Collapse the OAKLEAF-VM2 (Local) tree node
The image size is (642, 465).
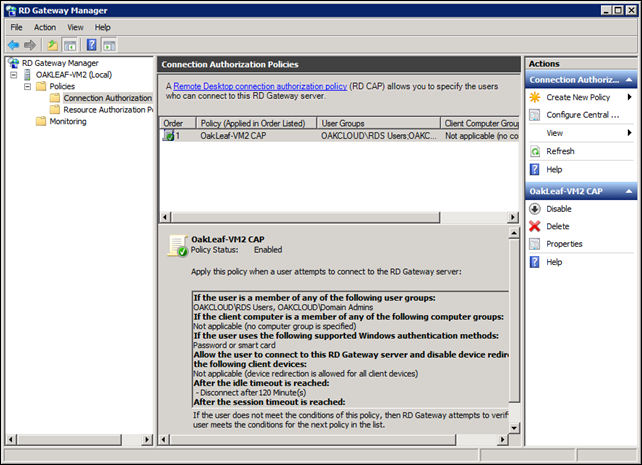(14, 75)
